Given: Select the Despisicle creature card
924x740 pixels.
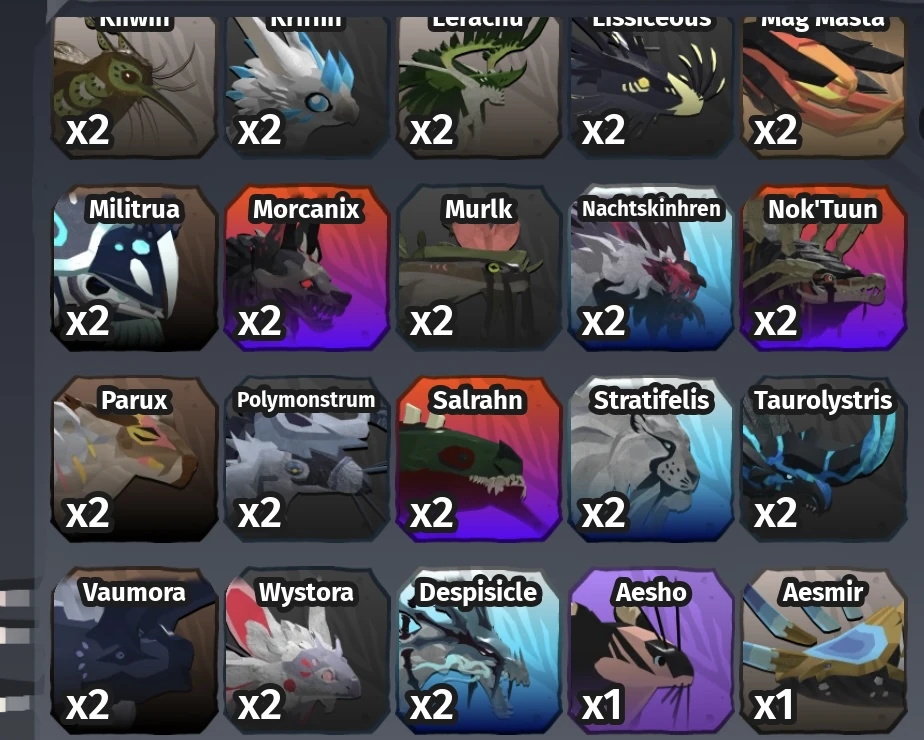Looking at the screenshot, I should click(x=478, y=650).
